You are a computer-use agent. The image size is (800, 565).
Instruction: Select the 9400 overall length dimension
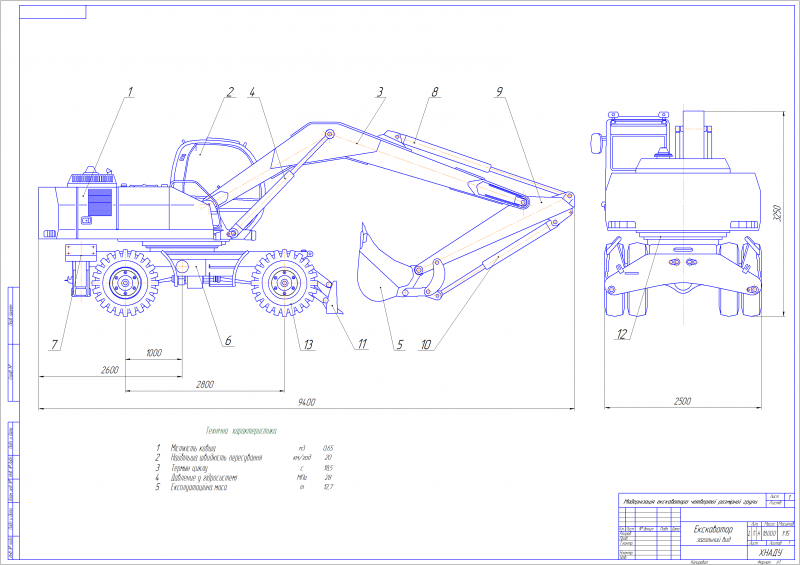pos(307,402)
